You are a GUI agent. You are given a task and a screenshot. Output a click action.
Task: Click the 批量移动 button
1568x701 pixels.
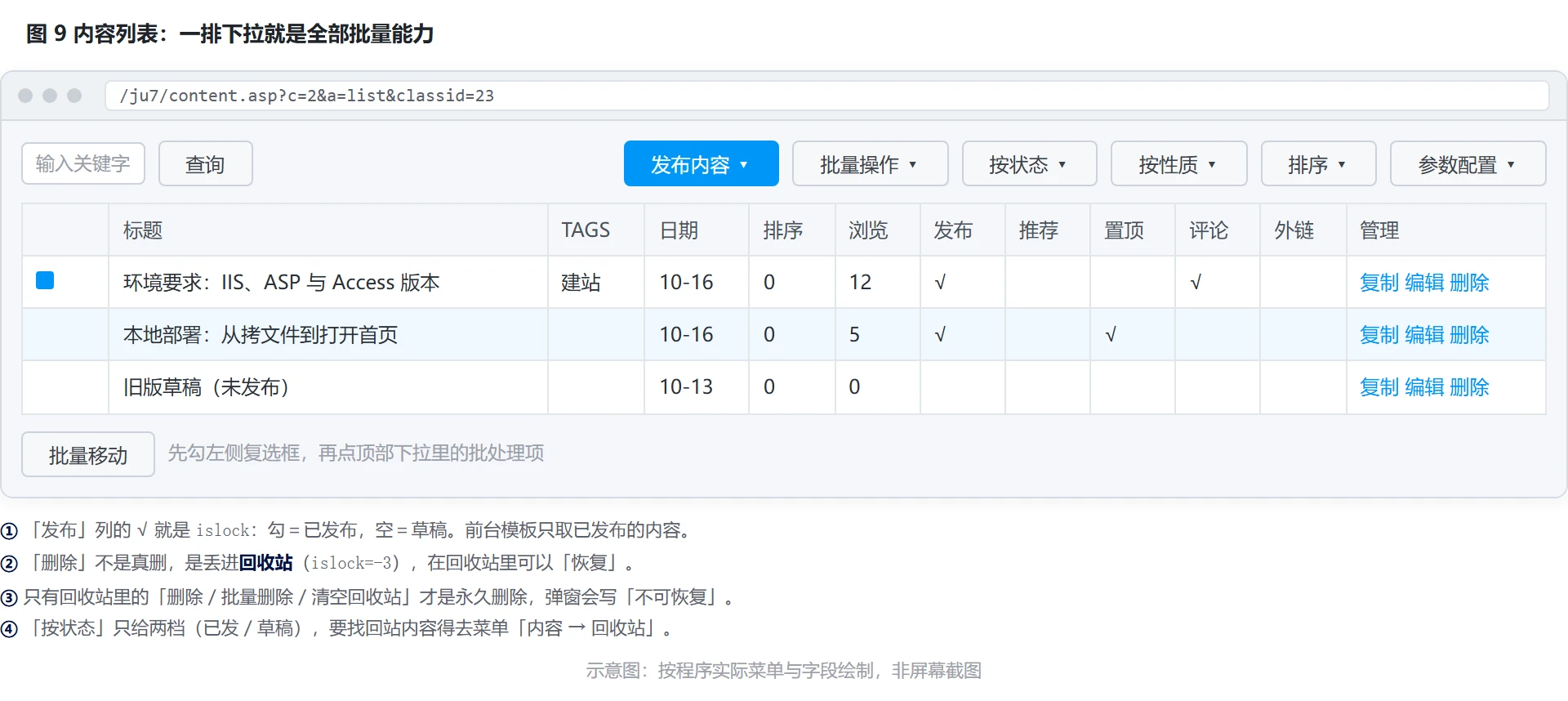[x=88, y=454]
